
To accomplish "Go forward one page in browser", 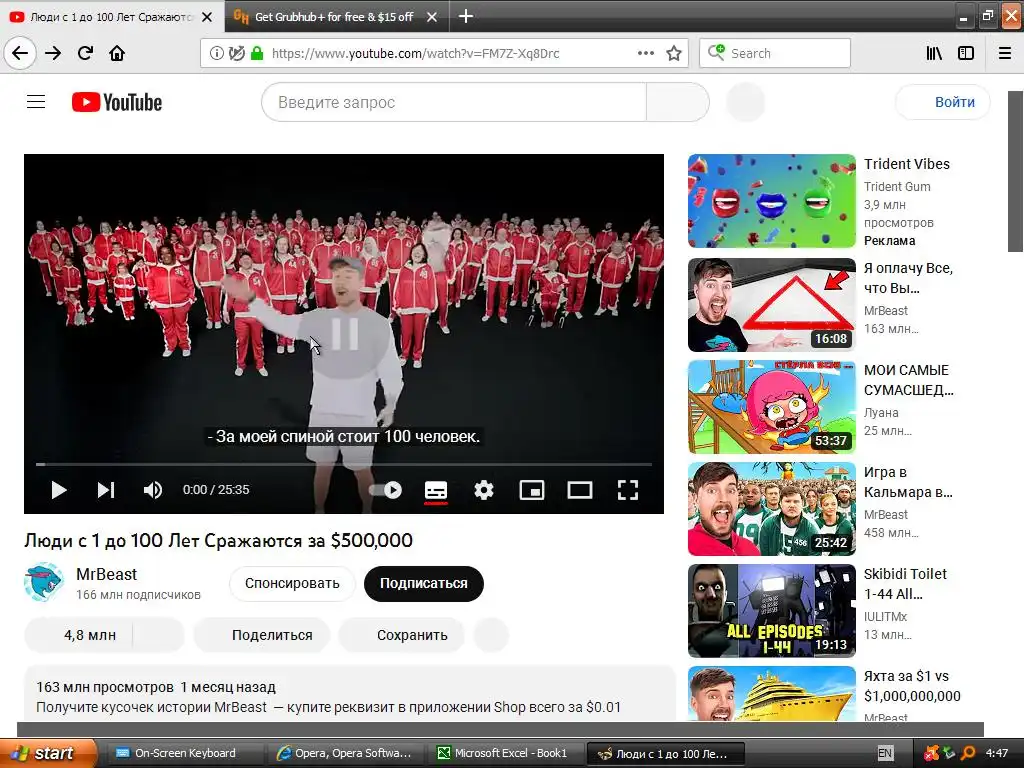I will click(x=53, y=54).
